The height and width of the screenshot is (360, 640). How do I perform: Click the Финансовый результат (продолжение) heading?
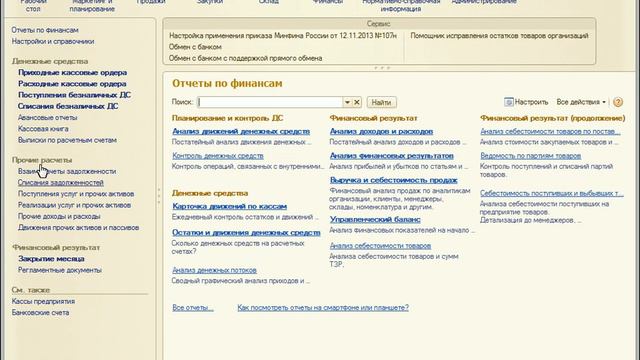click(x=553, y=118)
